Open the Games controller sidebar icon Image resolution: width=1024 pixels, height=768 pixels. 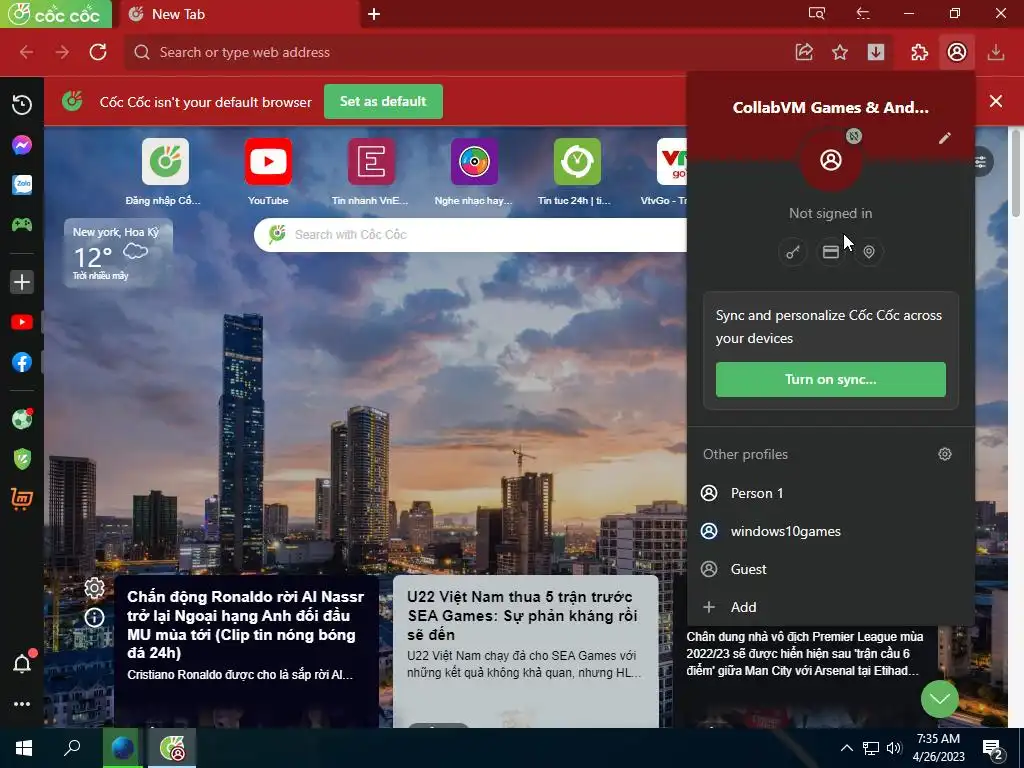tap(22, 225)
